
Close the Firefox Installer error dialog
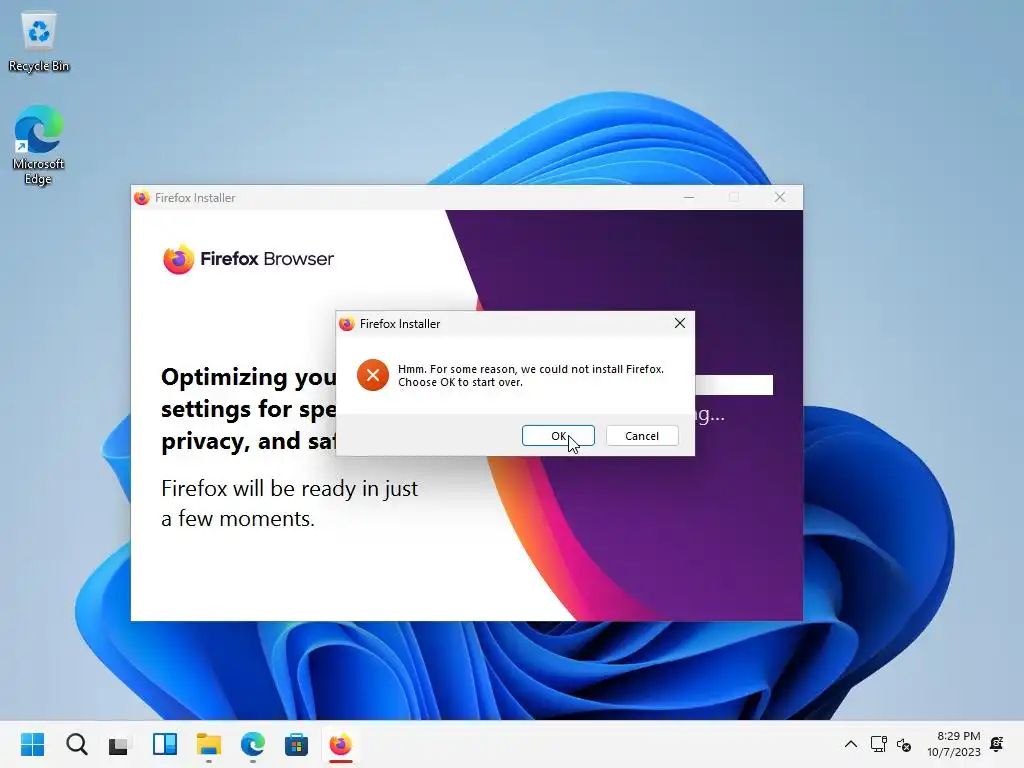click(x=680, y=323)
